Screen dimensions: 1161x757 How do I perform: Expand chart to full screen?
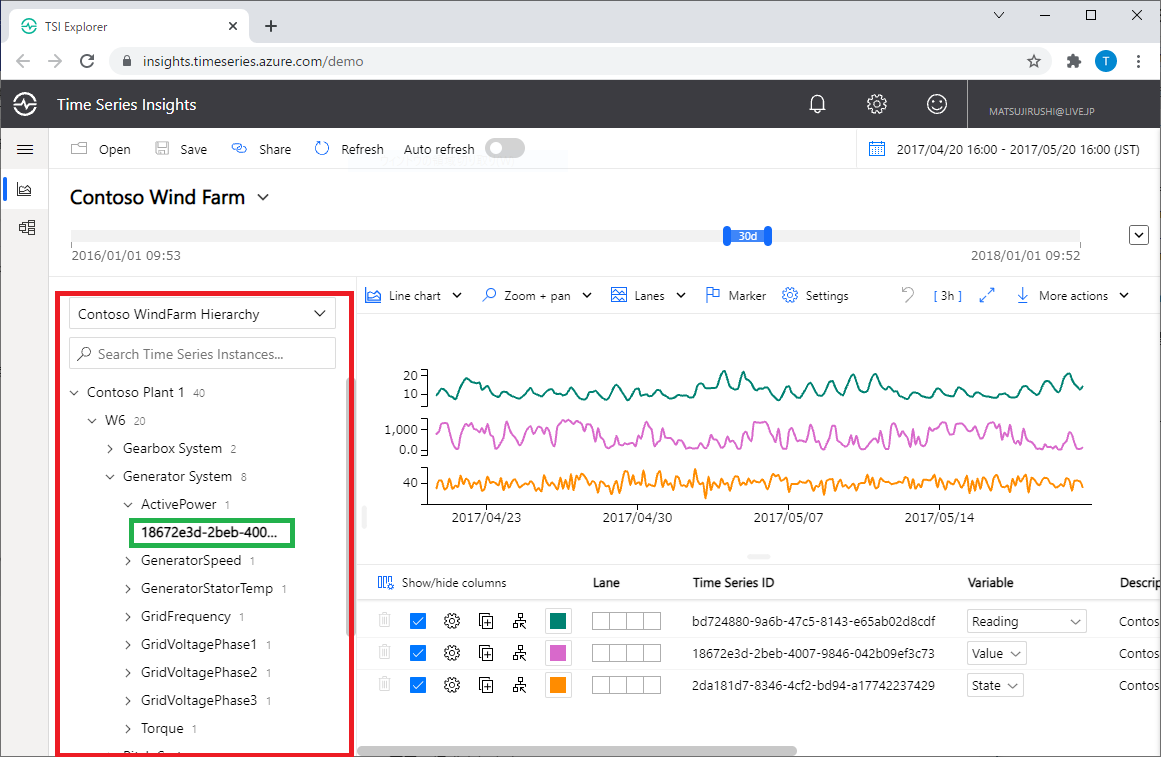pos(986,295)
